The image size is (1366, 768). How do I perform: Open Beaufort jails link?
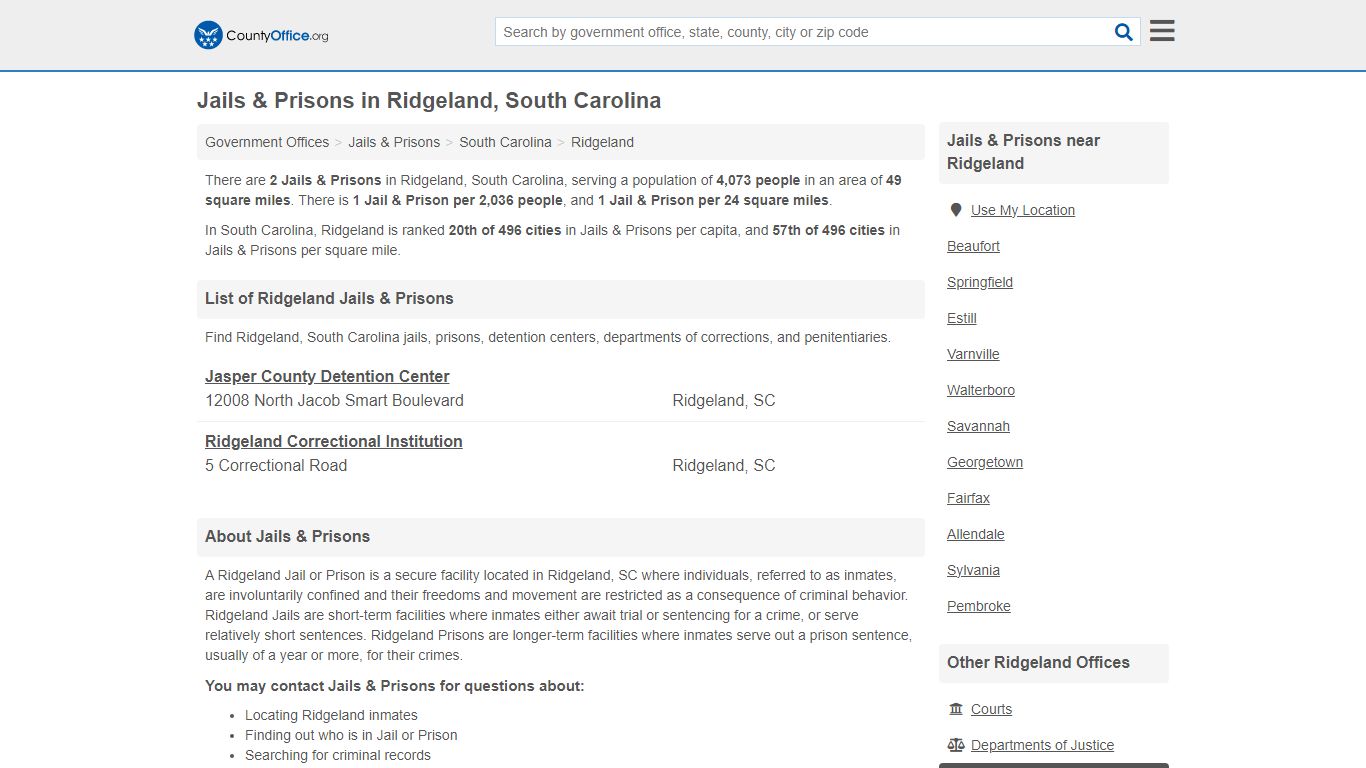point(973,246)
